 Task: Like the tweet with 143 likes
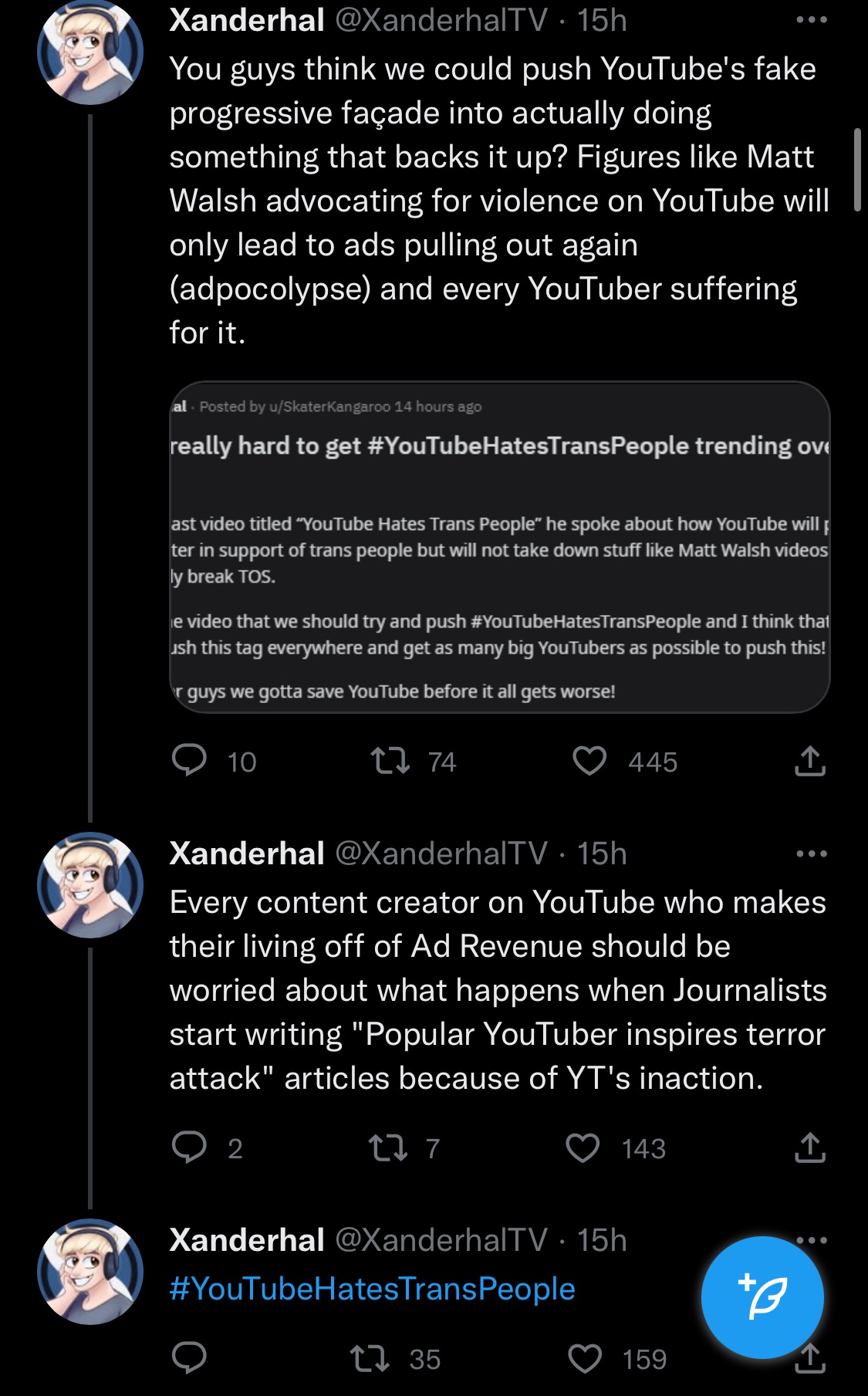coord(583,1148)
